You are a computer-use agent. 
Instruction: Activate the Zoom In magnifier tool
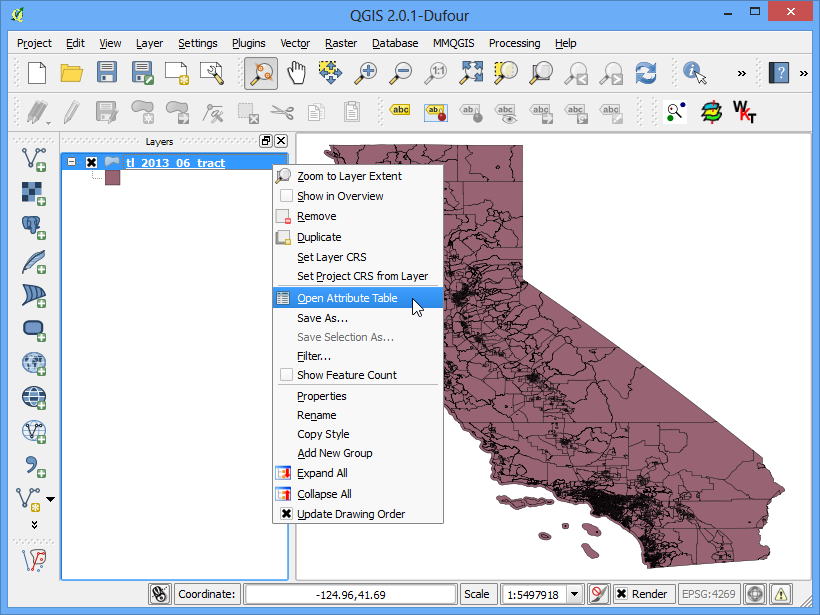[366, 73]
